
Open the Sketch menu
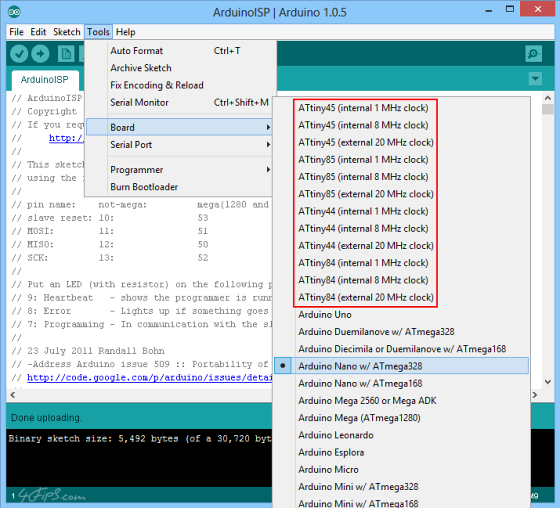pyautogui.click(x=66, y=32)
